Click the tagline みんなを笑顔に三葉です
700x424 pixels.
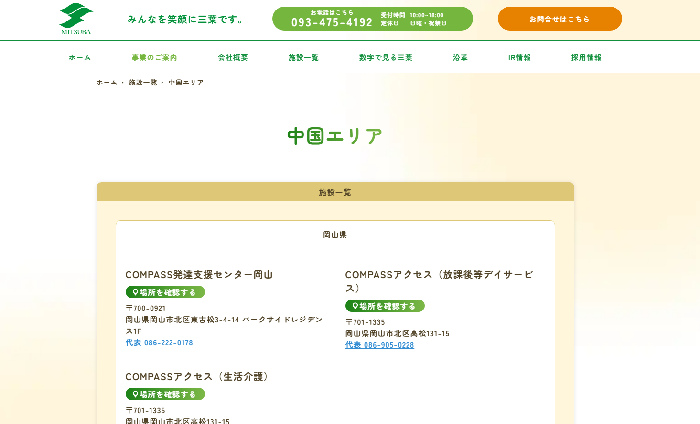click(184, 19)
